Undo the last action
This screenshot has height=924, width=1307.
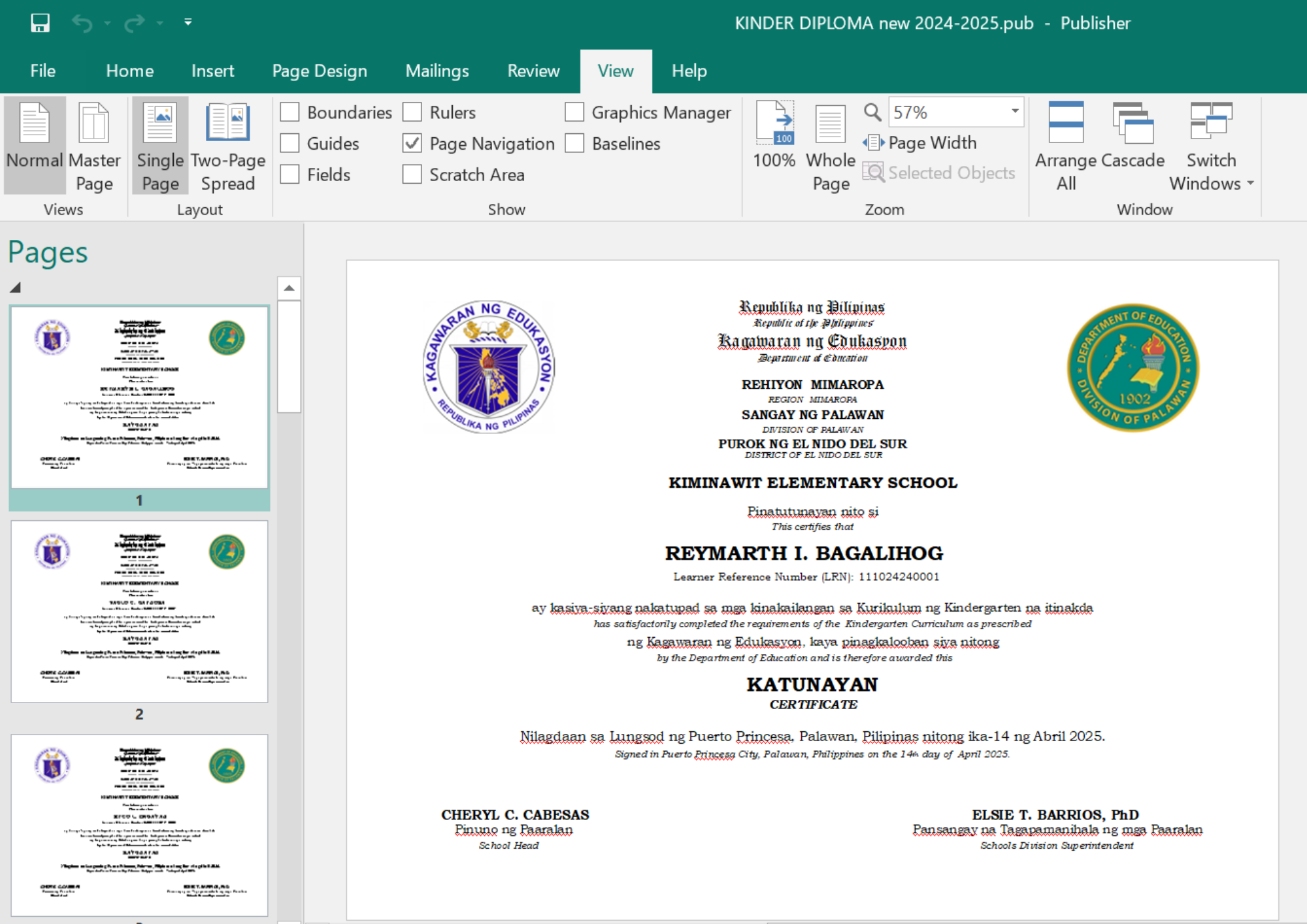coord(82,24)
